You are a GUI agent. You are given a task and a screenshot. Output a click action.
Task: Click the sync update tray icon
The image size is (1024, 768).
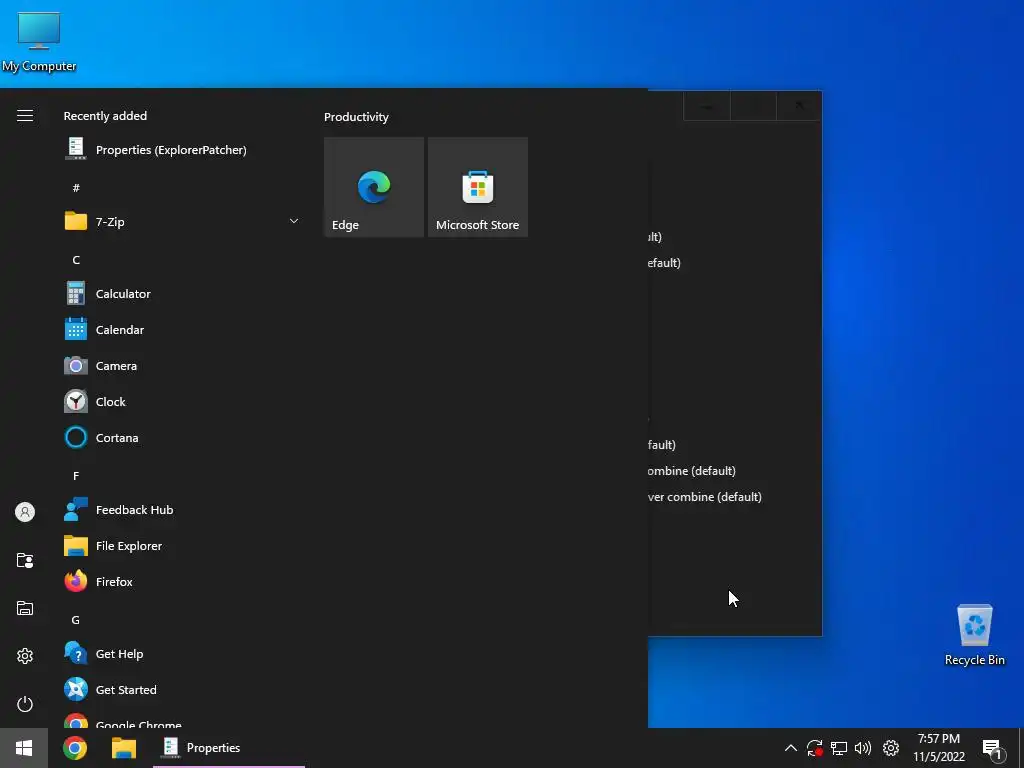click(x=814, y=748)
